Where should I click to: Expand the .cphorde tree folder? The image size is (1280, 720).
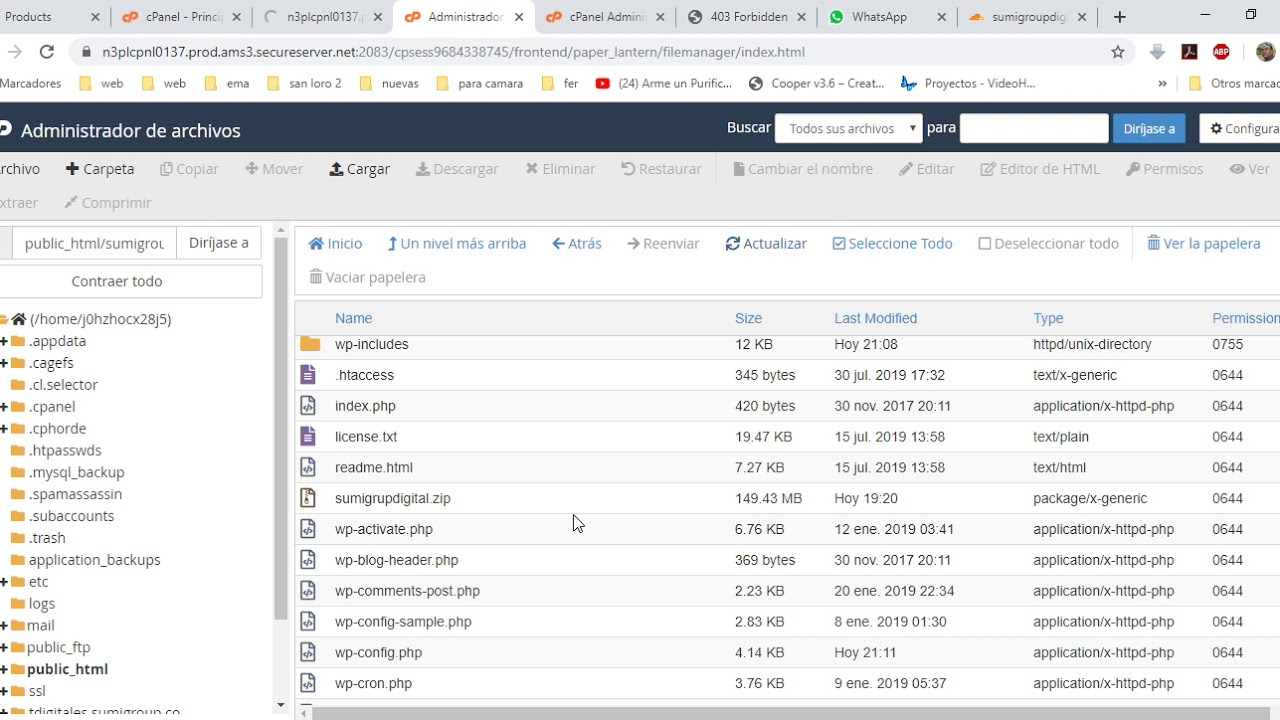pyautogui.click(x=4, y=429)
